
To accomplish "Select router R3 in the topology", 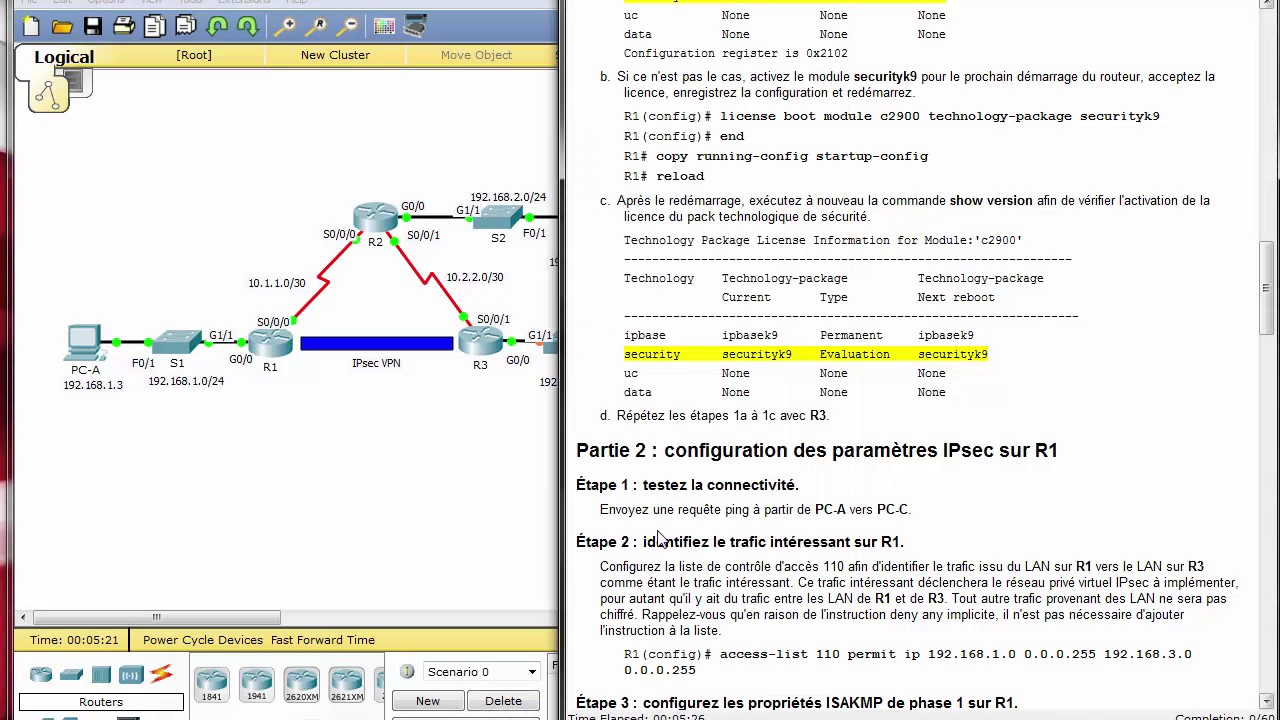I will click(x=481, y=342).
